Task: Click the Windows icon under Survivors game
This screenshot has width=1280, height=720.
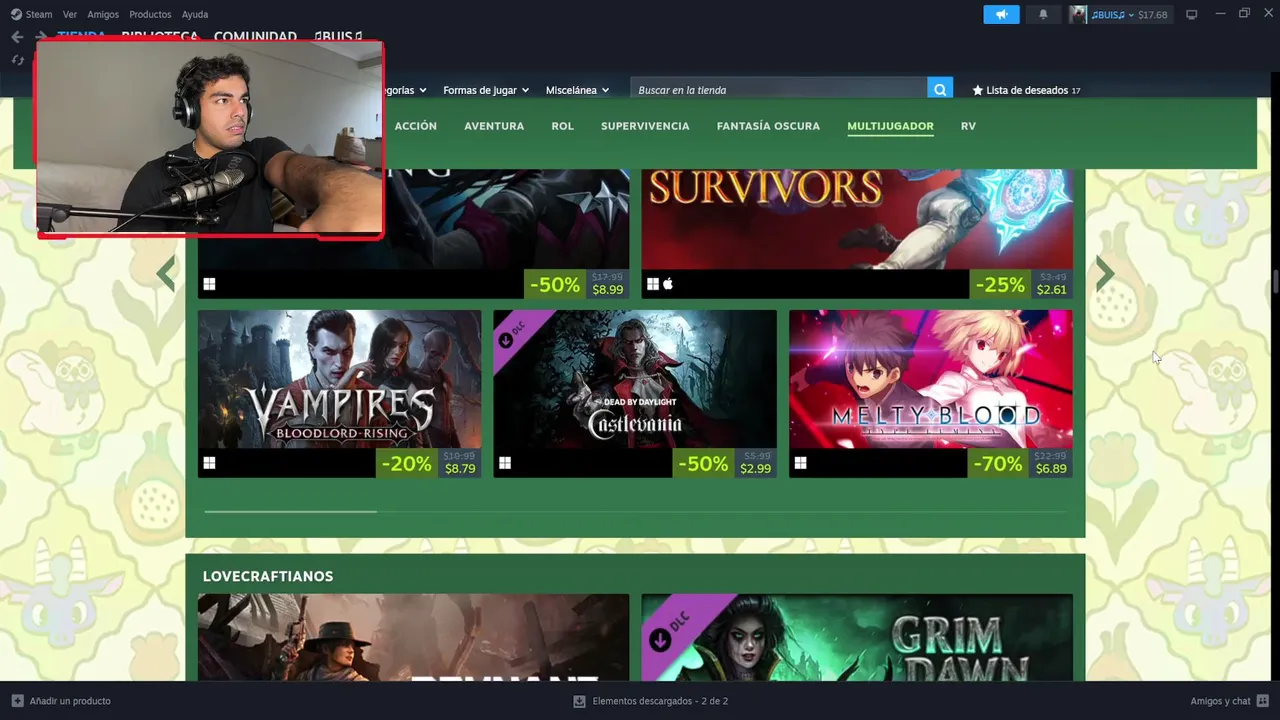Action: pyautogui.click(x=653, y=284)
